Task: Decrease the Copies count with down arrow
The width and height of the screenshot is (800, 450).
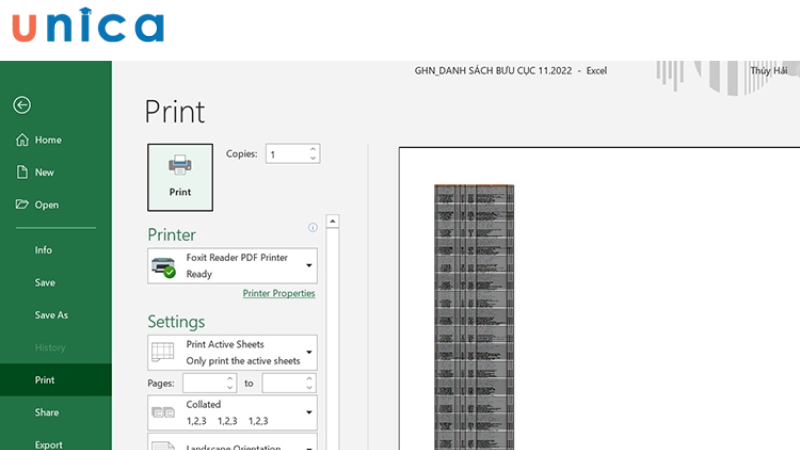Action: tap(313, 158)
